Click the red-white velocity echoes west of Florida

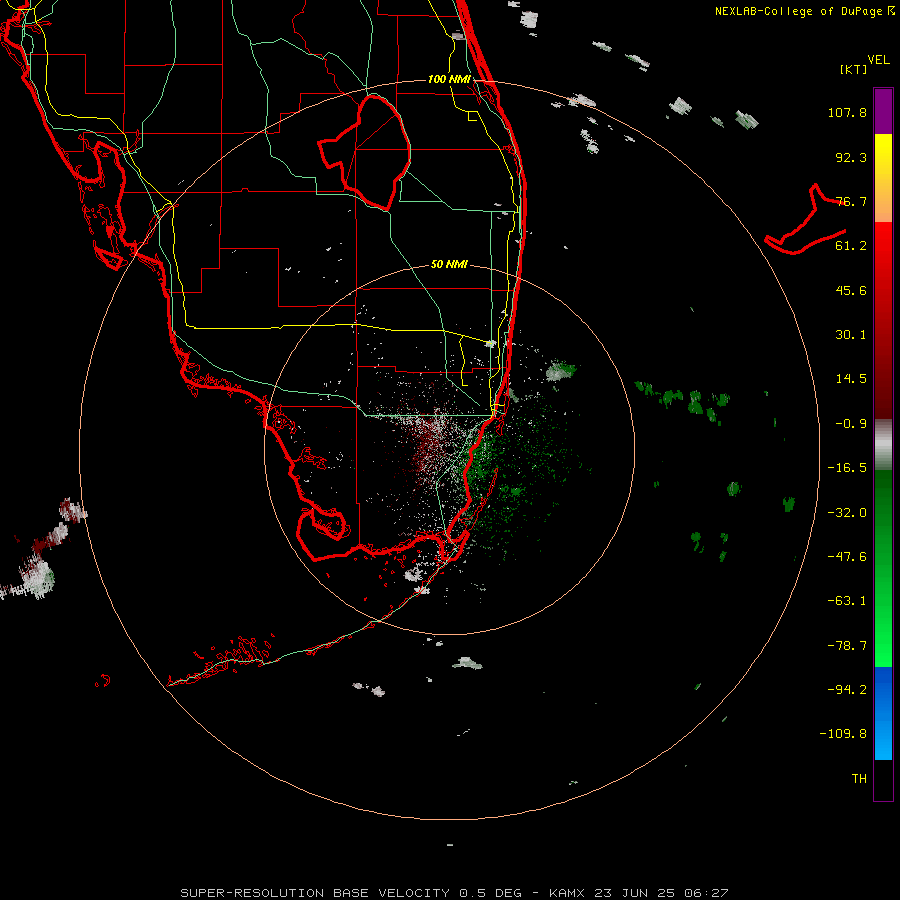pyautogui.click(x=44, y=550)
